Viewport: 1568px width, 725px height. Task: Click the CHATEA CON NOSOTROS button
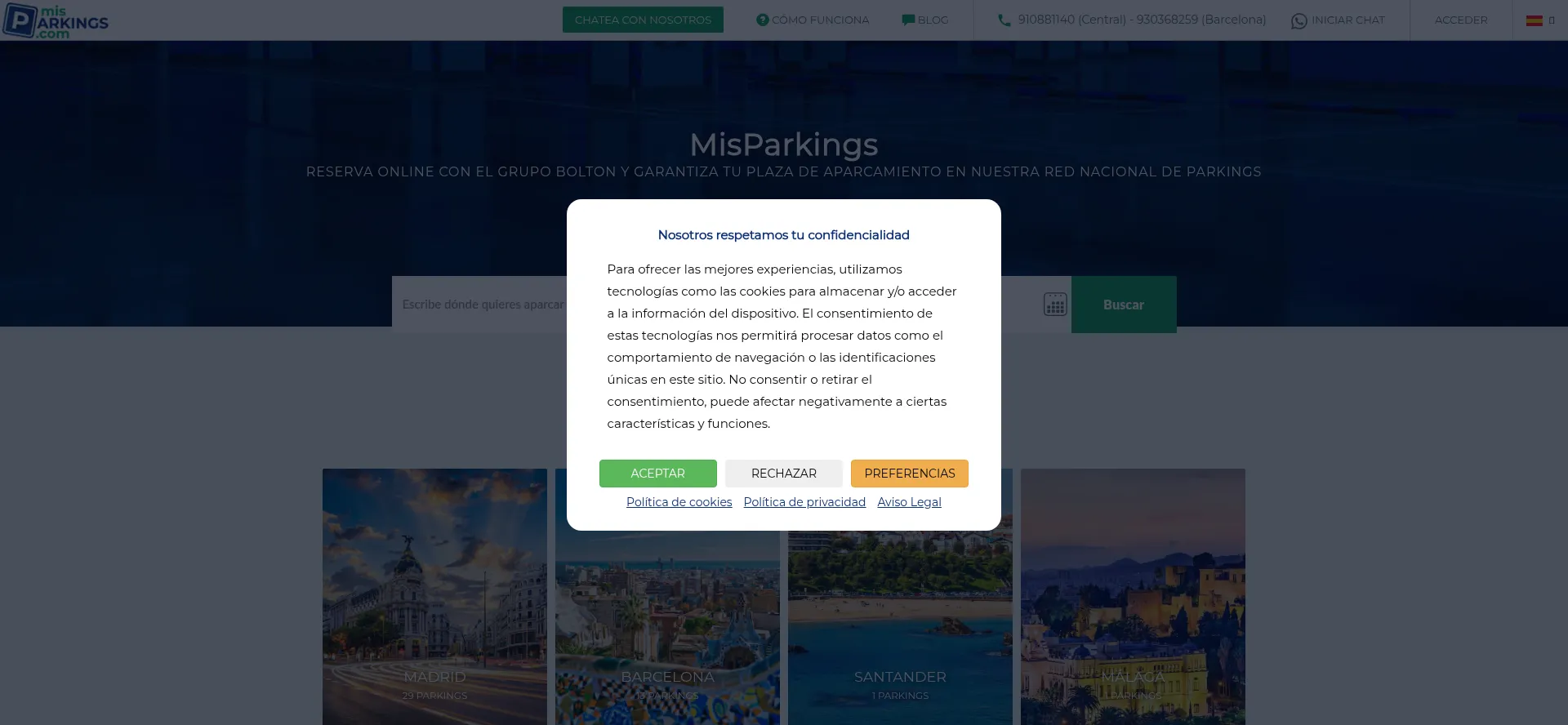643,20
